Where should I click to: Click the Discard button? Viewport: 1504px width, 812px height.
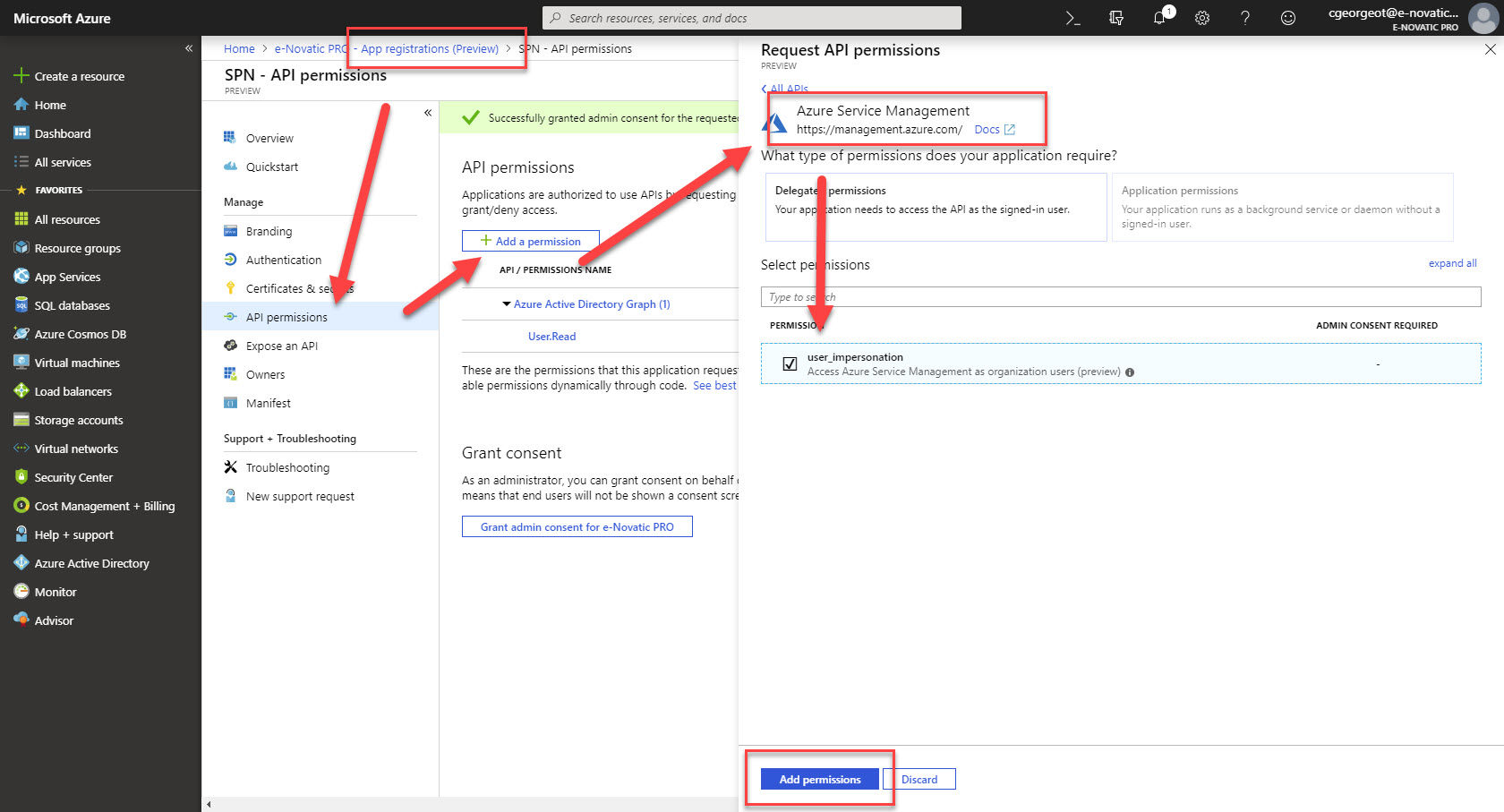point(919,779)
